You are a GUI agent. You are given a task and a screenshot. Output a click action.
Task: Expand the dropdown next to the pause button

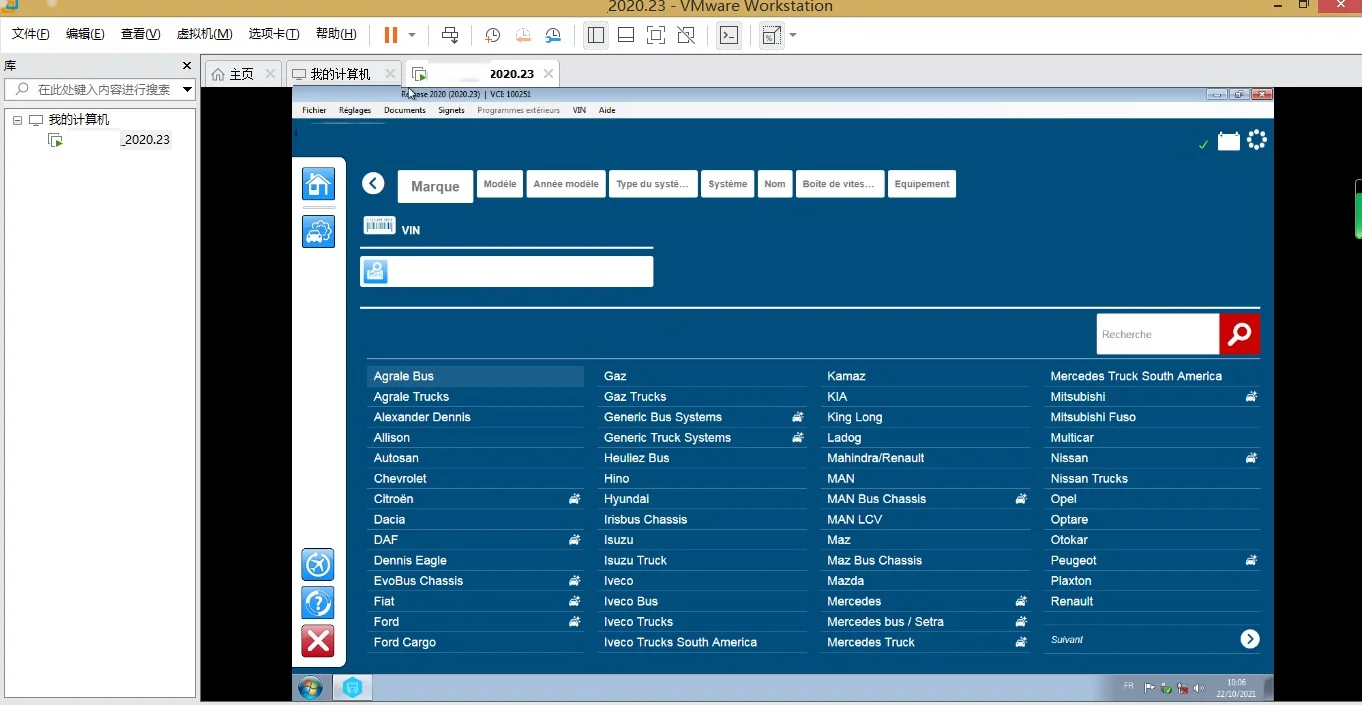tap(412, 35)
